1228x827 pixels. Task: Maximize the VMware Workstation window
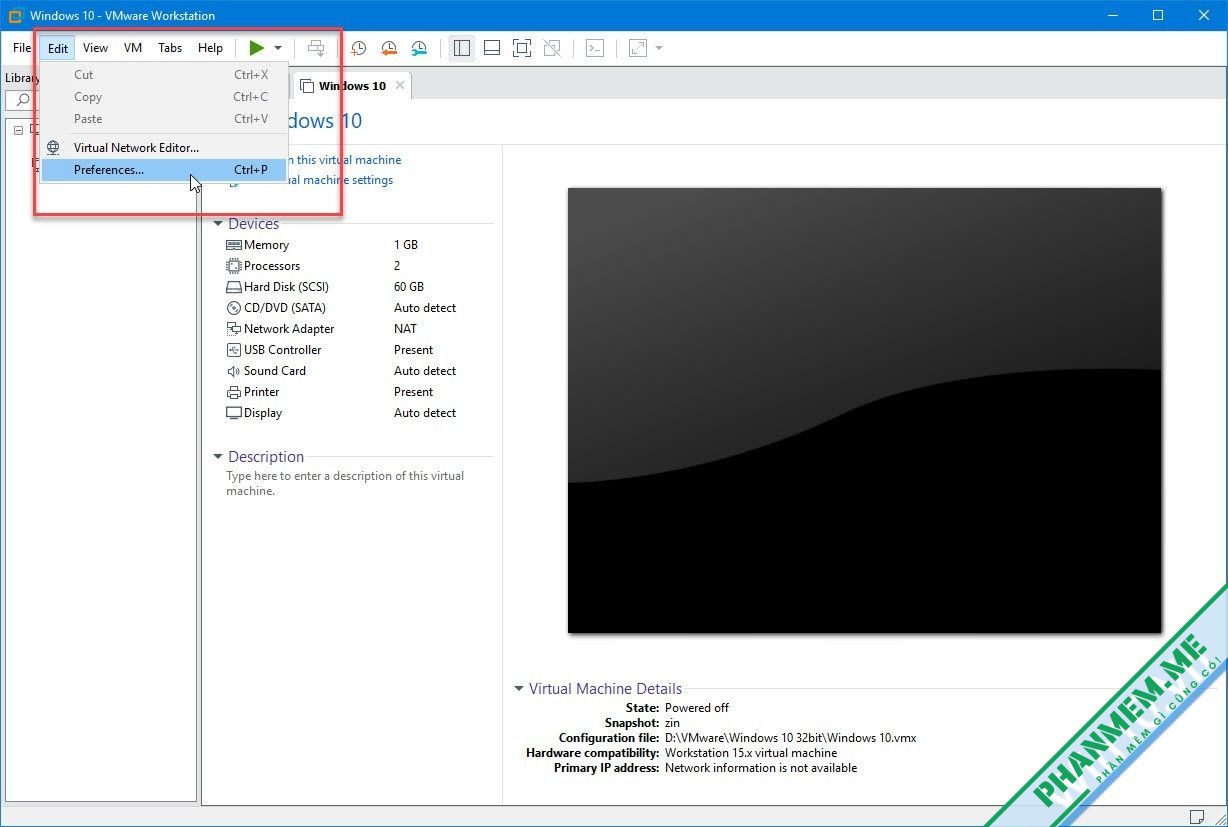[1158, 15]
